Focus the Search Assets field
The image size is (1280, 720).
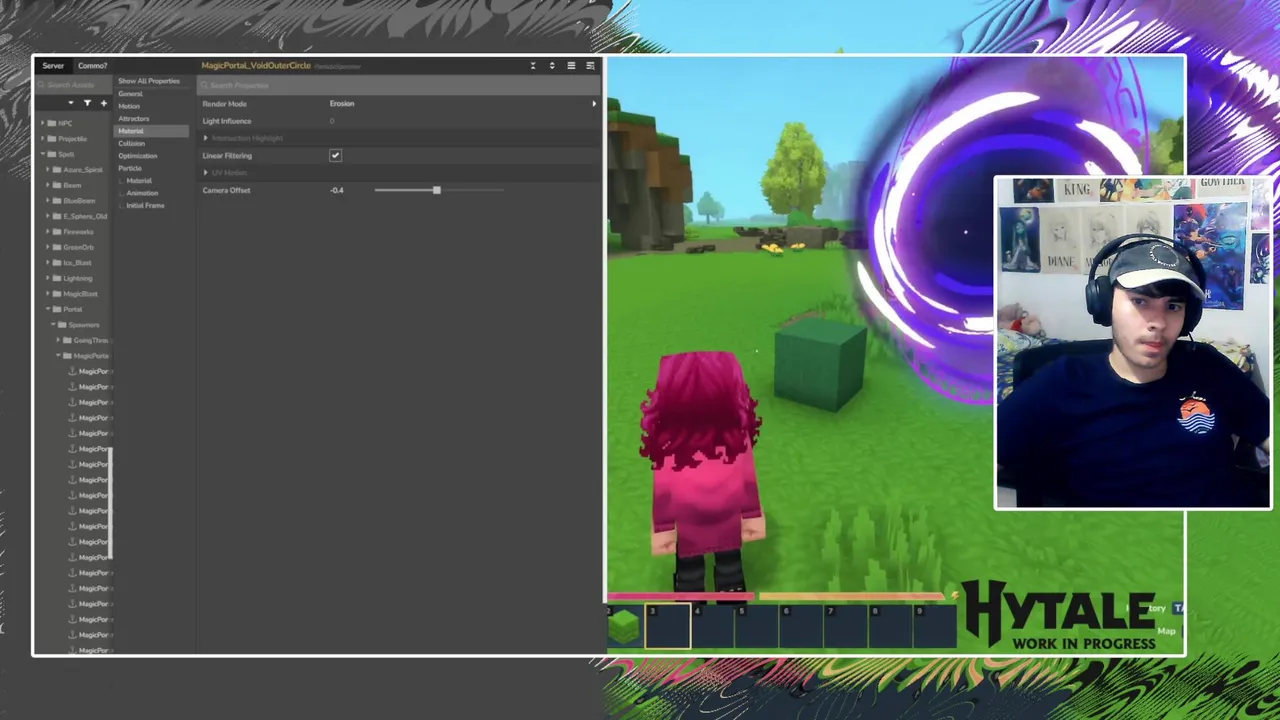tap(74, 85)
